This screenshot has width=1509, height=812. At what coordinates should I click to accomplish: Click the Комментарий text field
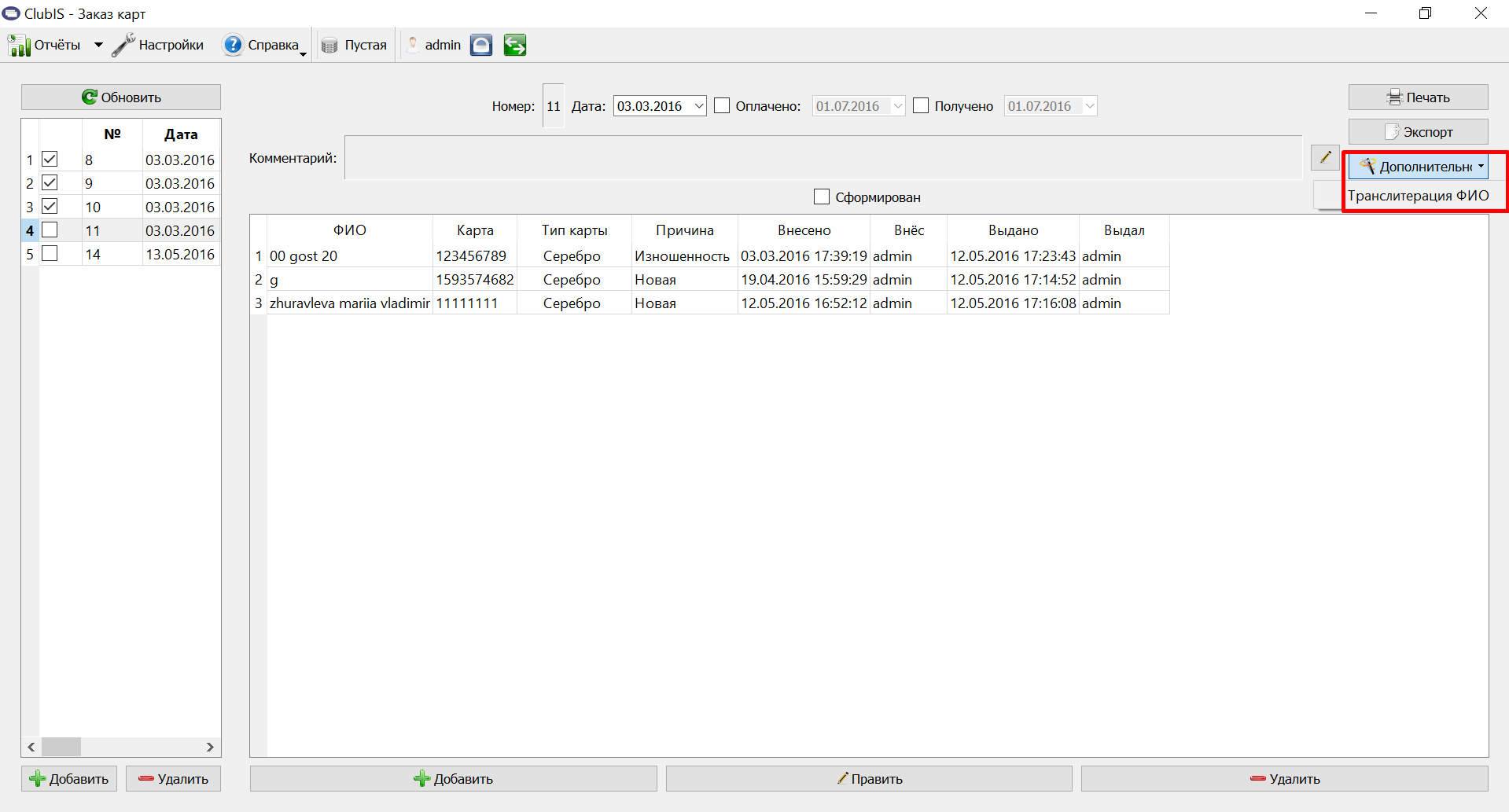pyautogui.click(x=823, y=158)
